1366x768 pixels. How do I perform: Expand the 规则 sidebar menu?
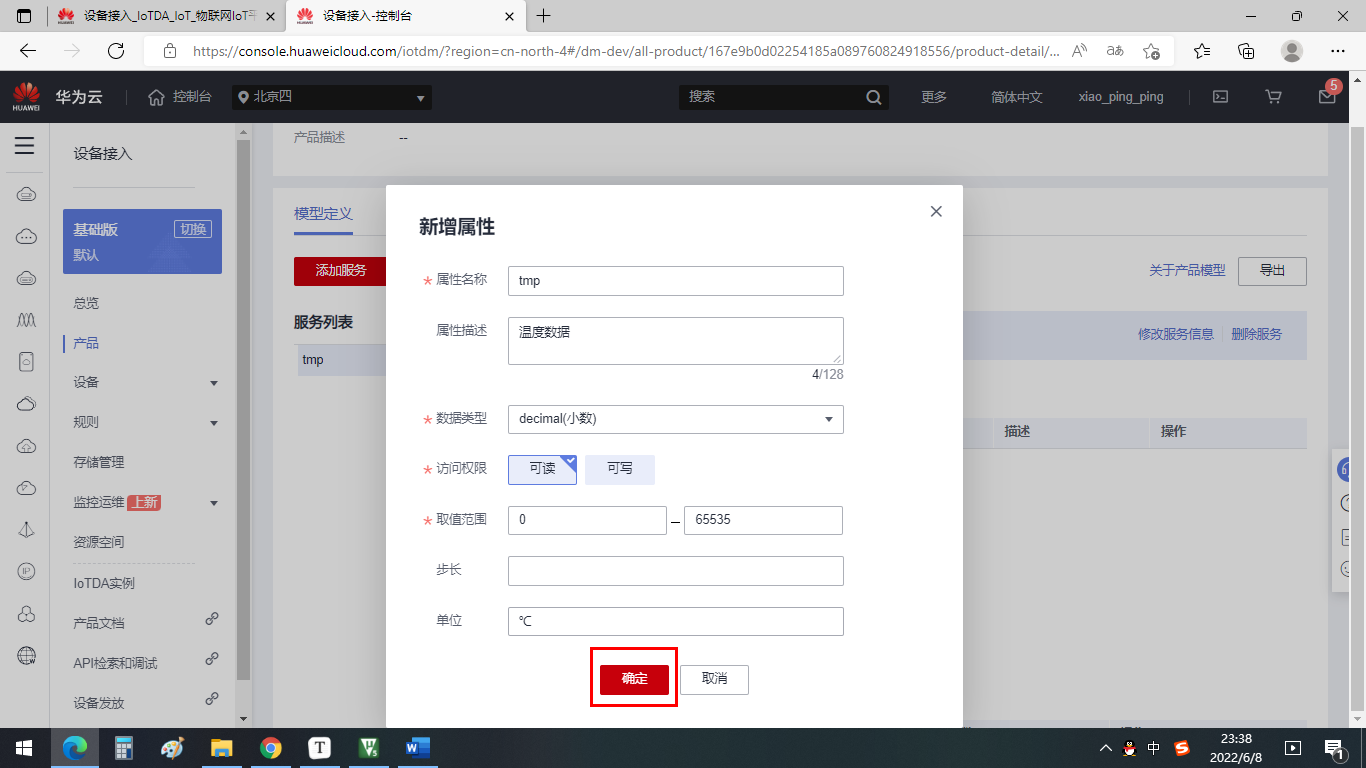click(146, 422)
